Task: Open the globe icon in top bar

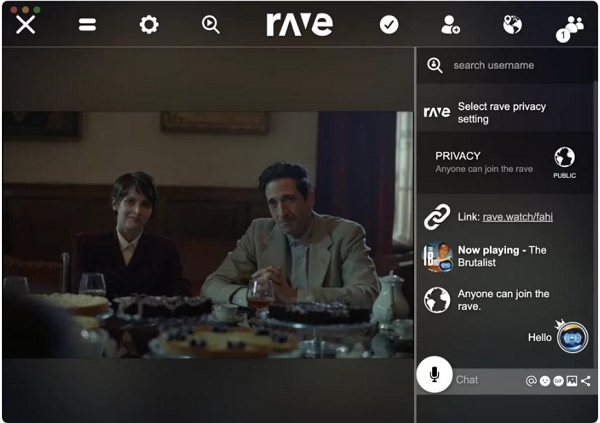Action: [x=512, y=25]
